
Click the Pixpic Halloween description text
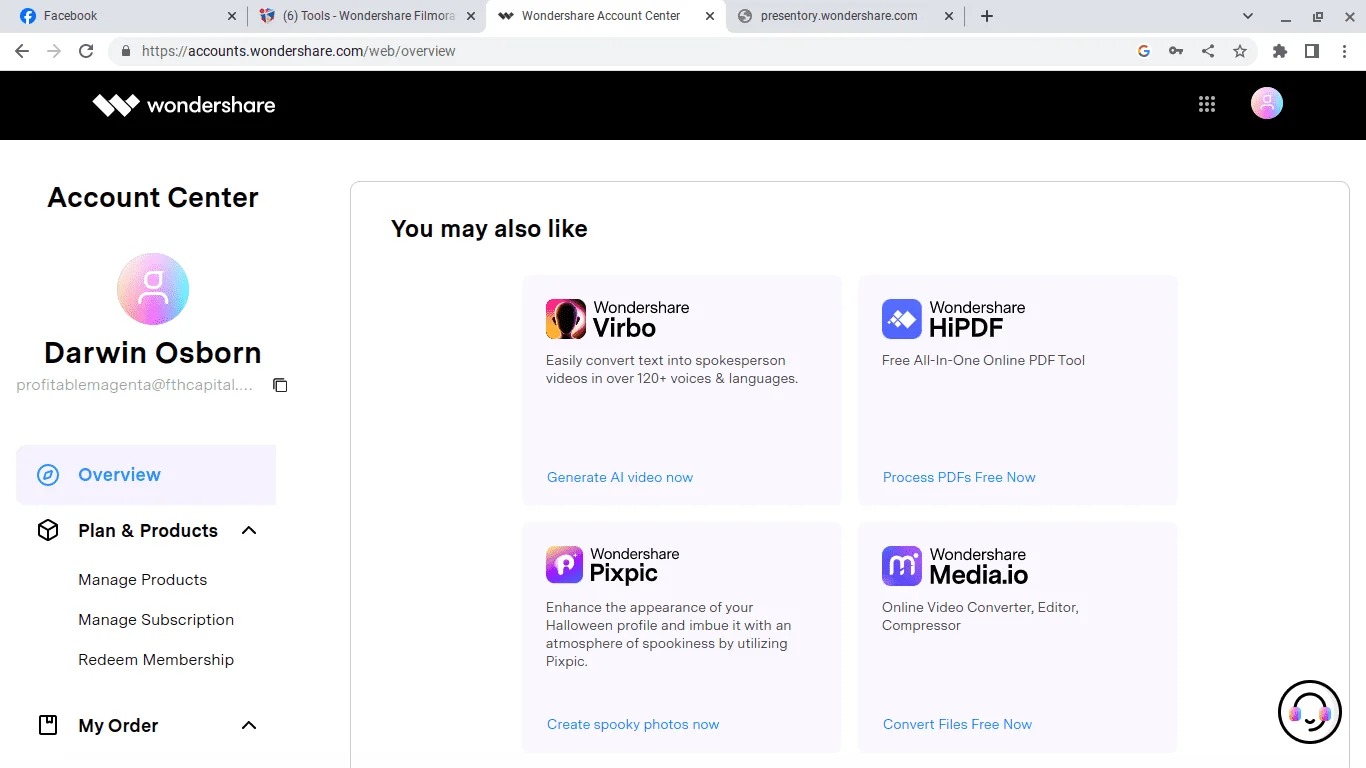(x=668, y=634)
